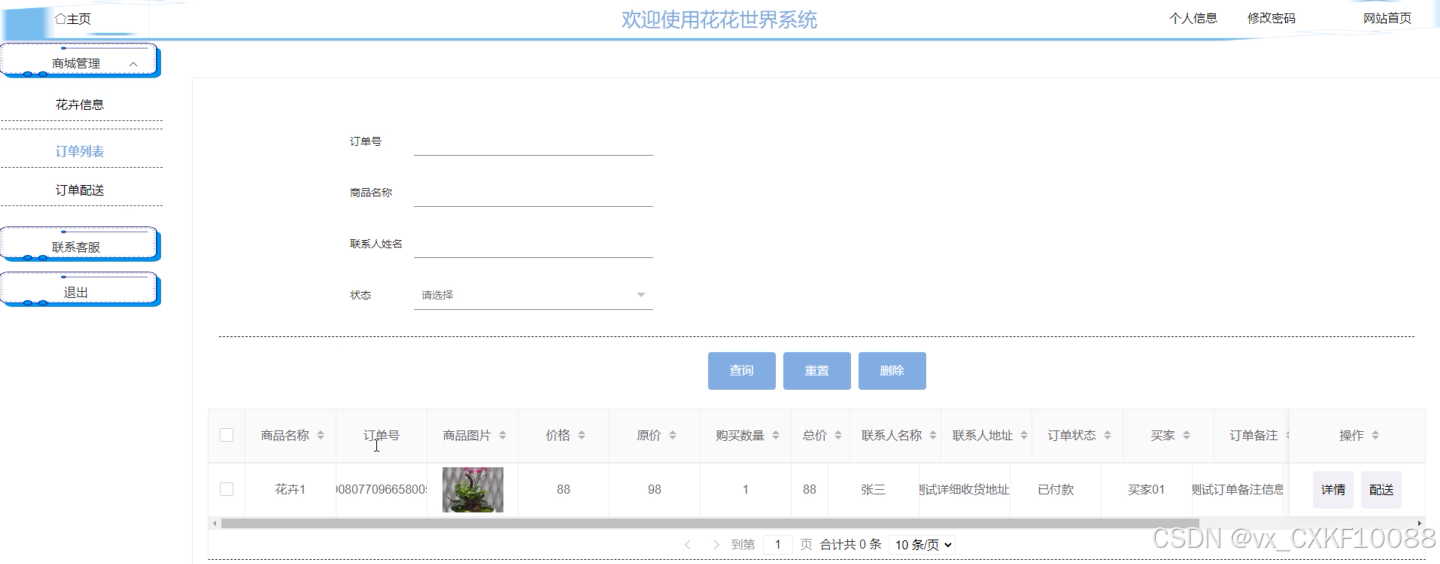Click the price cell showing 98
Image resolution: width=1440 pixels, height=564 pixels.
tap(654, 489)
